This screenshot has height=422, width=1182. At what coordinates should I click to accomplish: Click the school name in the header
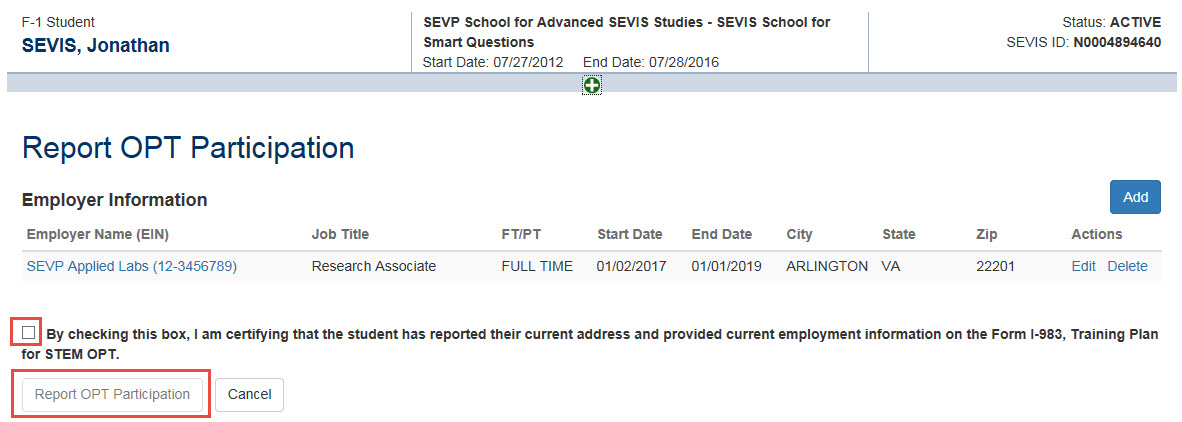pos(626,32)
